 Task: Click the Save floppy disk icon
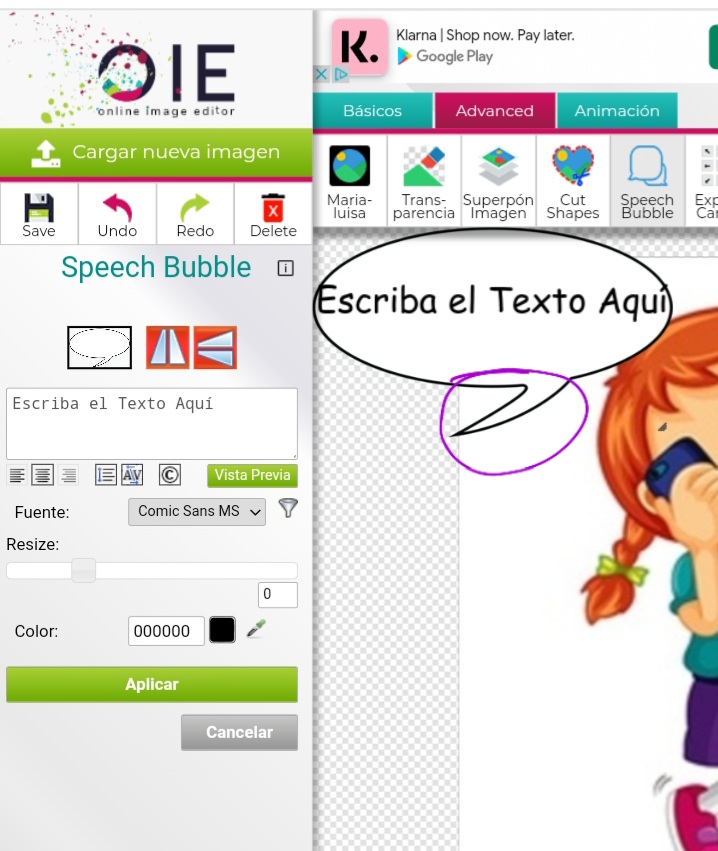(39, 214)
